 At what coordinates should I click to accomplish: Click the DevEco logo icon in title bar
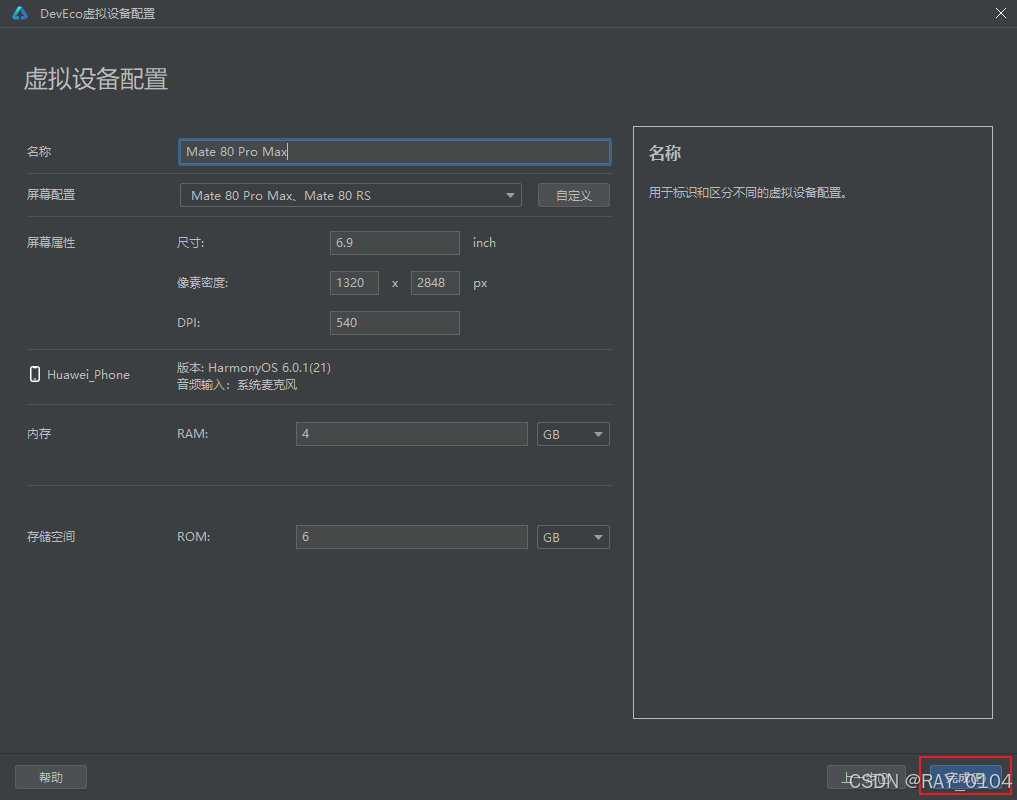[20, 13]
